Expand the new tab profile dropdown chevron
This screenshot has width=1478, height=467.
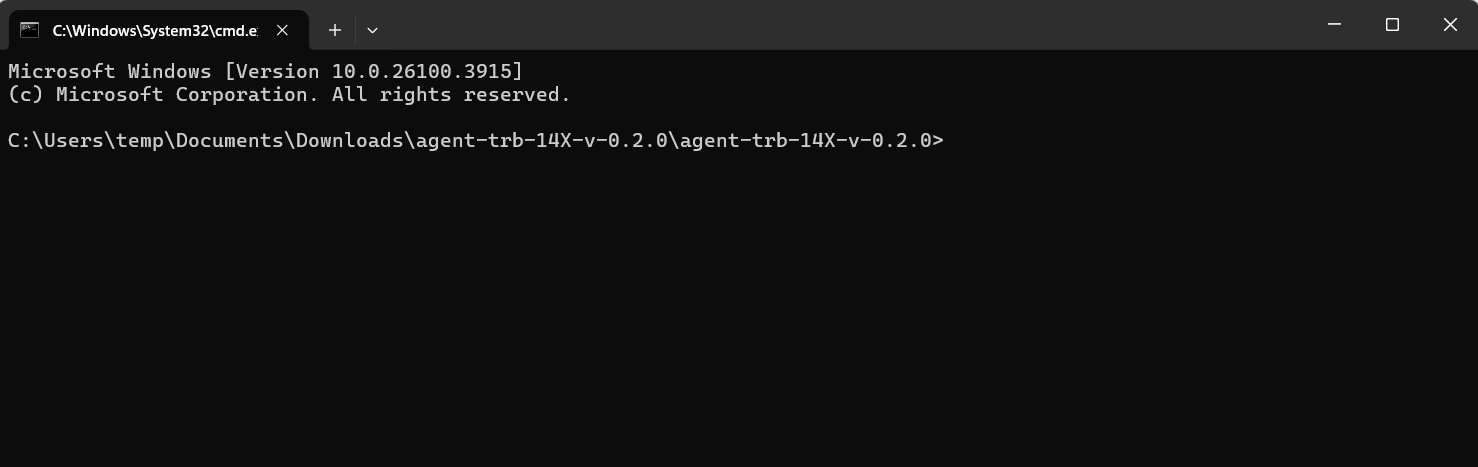372,30
